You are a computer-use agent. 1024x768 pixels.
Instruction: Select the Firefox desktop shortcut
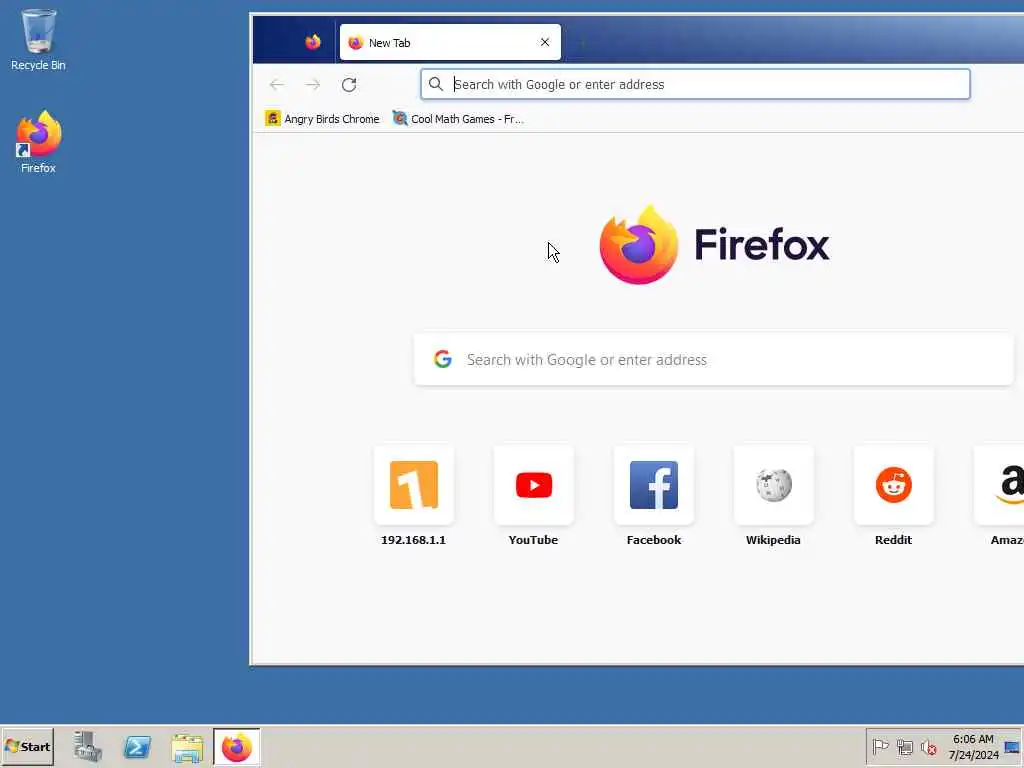38,142
